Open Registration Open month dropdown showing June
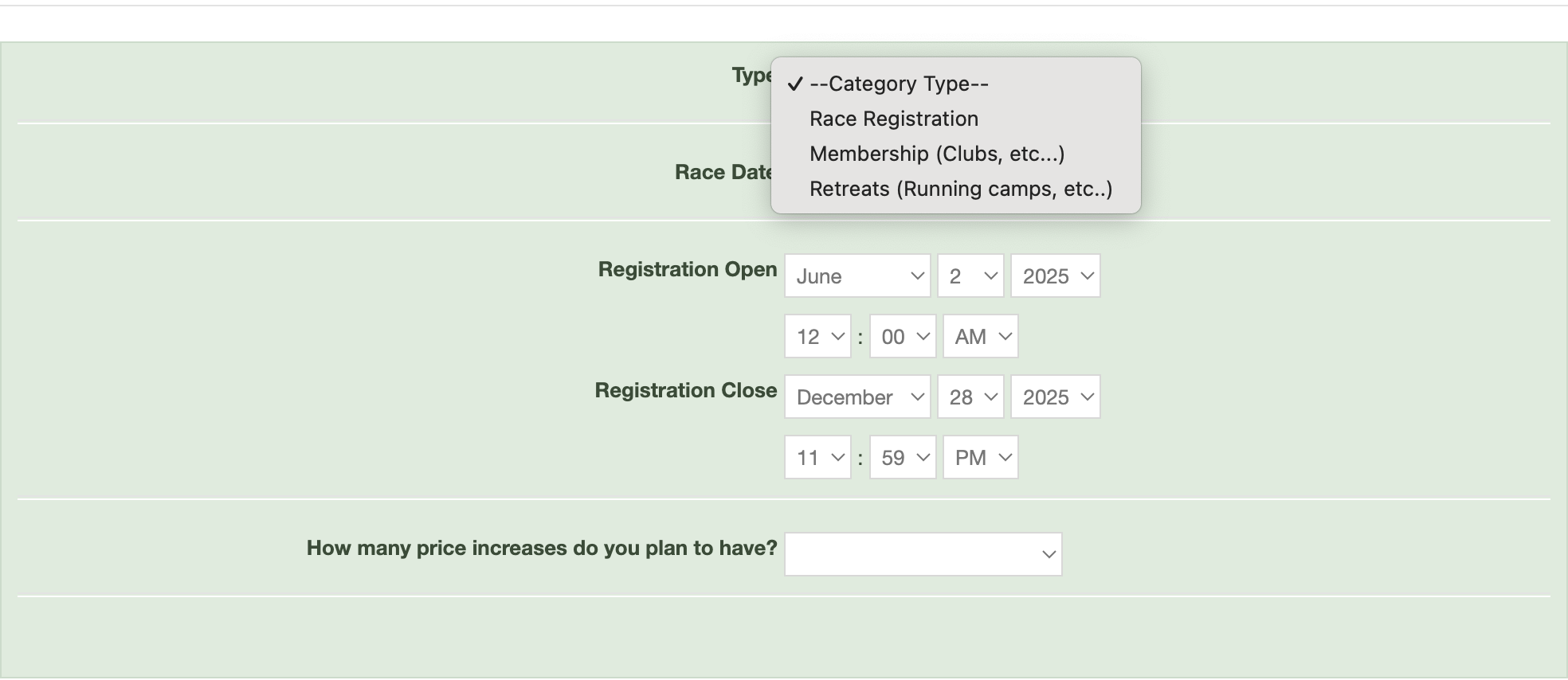 (857, 276)
